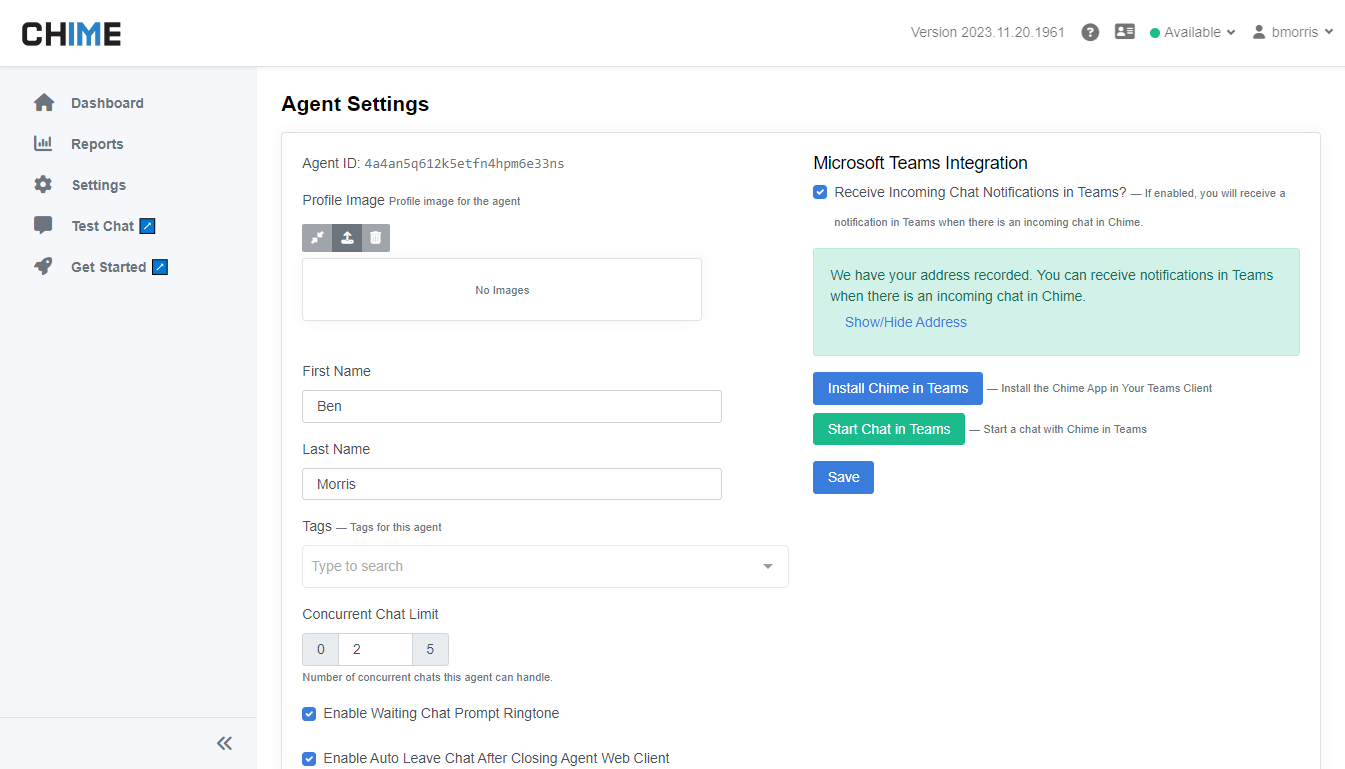Click the Tags search field
The image size is (1345, 769).
545,566
